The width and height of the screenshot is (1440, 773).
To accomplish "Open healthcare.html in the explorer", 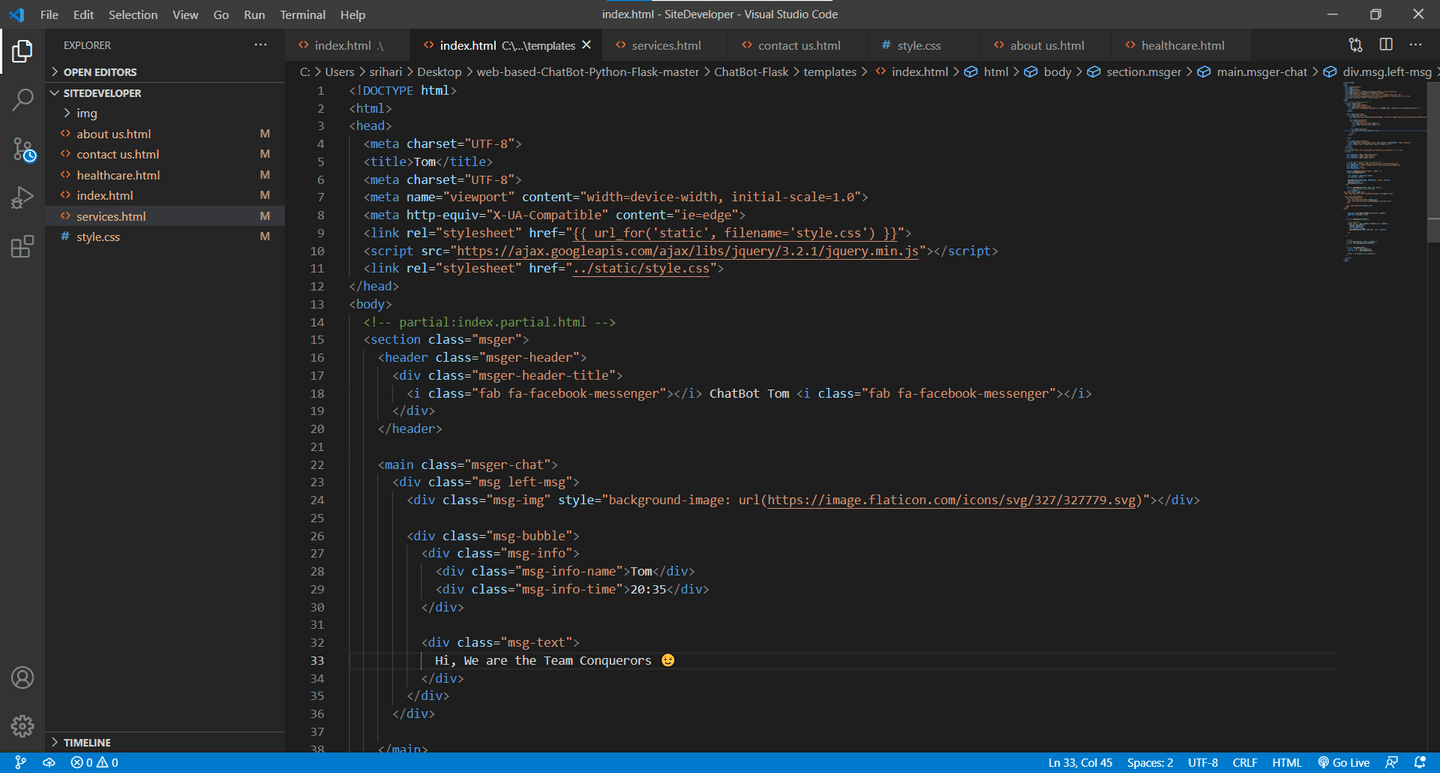I will click(165, 175).
